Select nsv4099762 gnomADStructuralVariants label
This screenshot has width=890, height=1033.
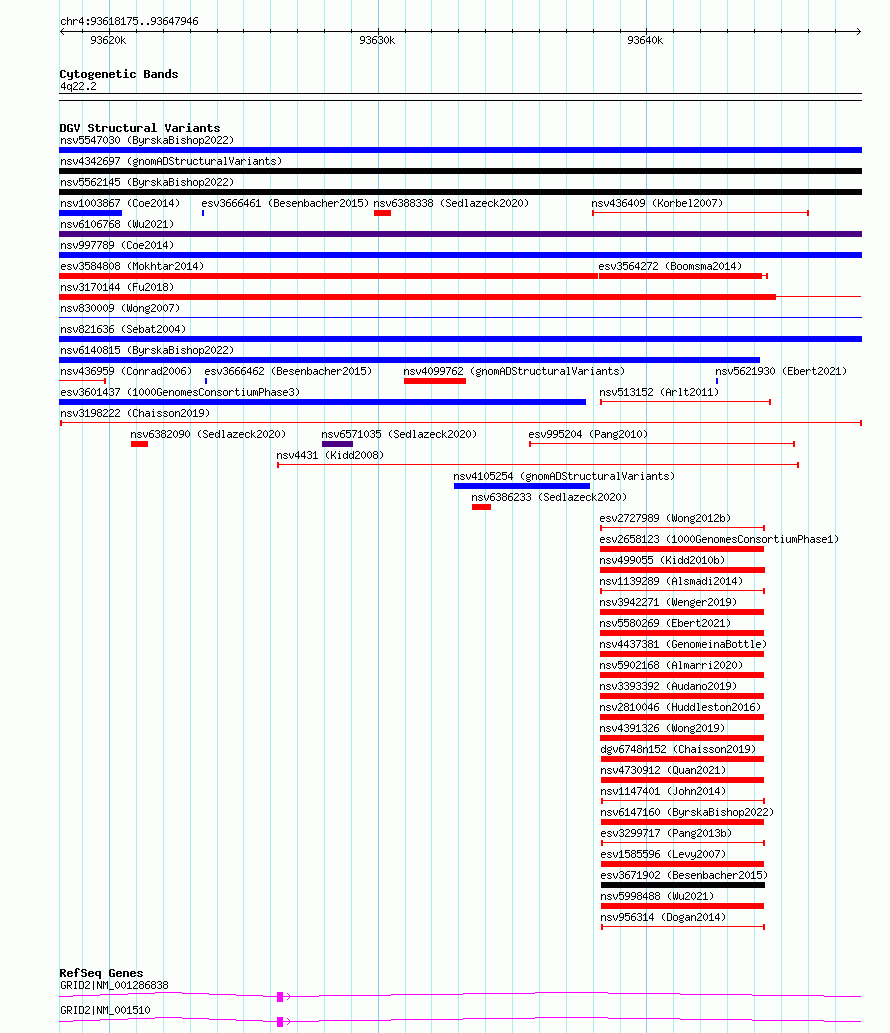pos(515,372)
